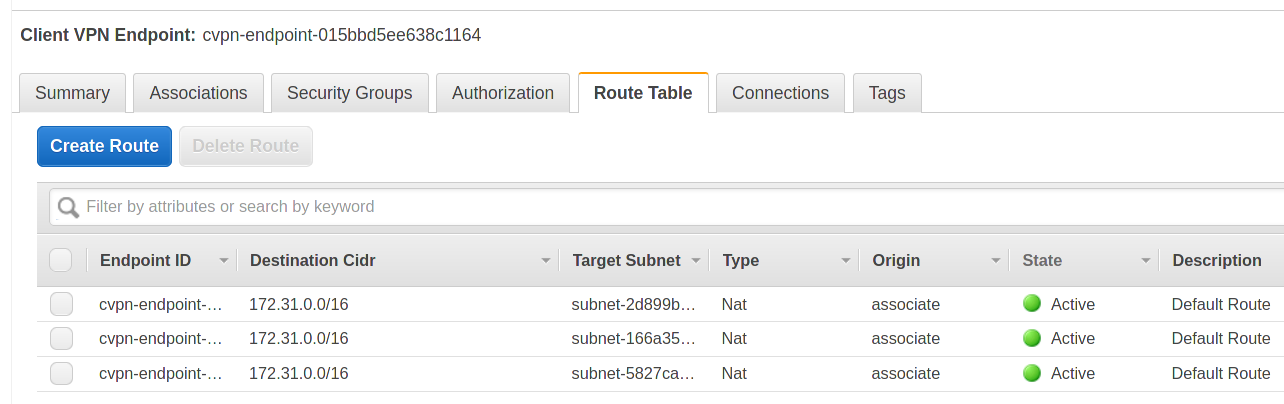
Task: Click green Active status icon for subnet-2d899b route
Action: coord(1032,304)
